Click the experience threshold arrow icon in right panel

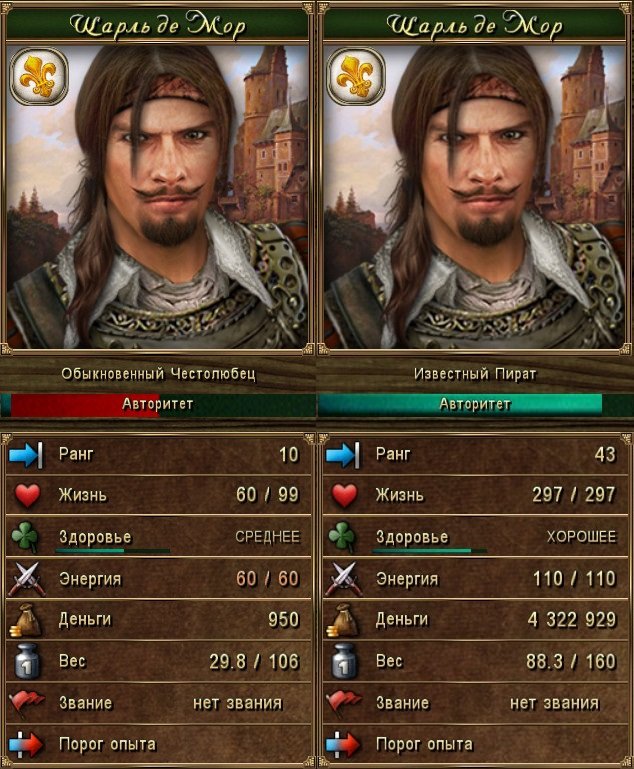(x=343, y=744)
